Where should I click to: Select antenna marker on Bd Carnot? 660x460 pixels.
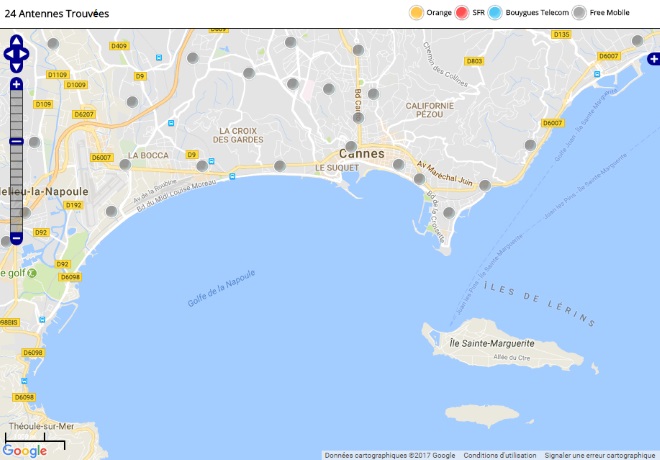pyautogui.click(x=358, y=117)
